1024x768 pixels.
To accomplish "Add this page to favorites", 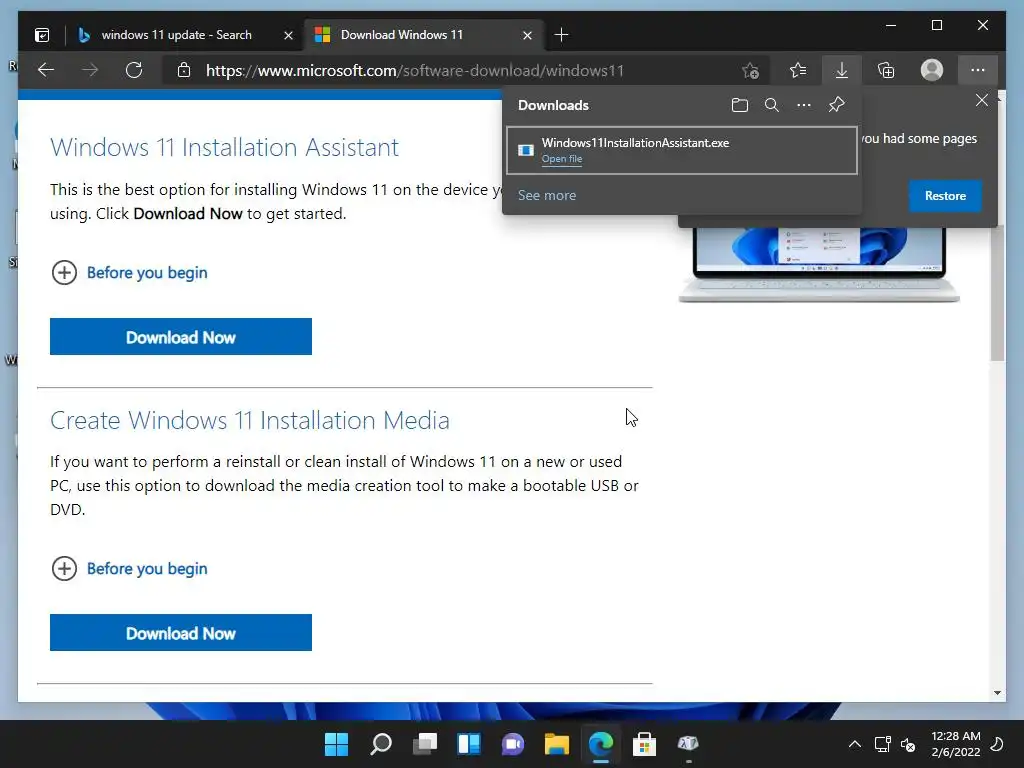I will 750,70.
